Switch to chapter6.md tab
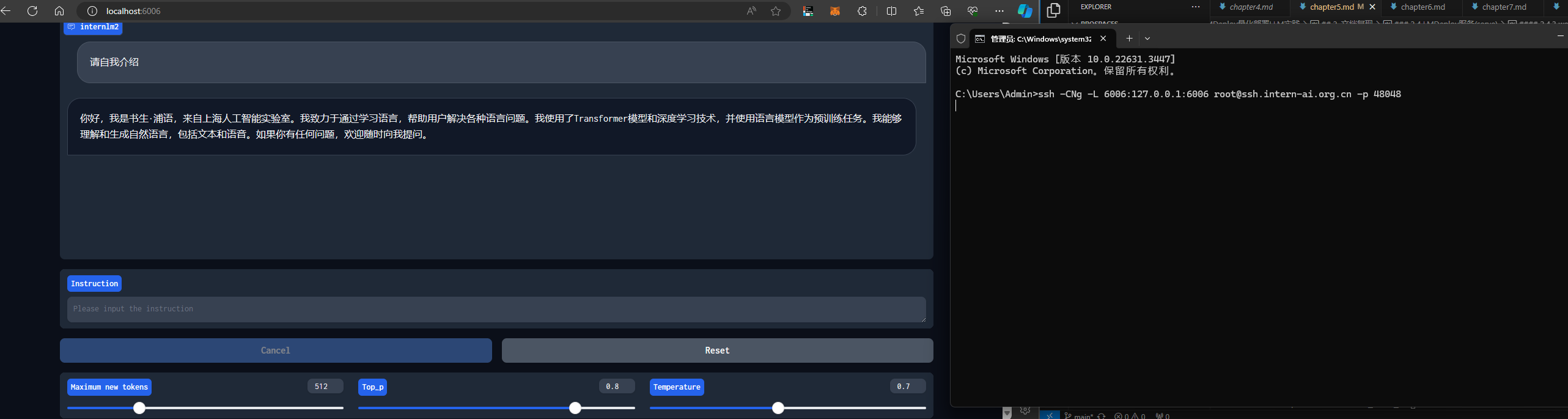The image size is (1568, 419). point(1421,7)
